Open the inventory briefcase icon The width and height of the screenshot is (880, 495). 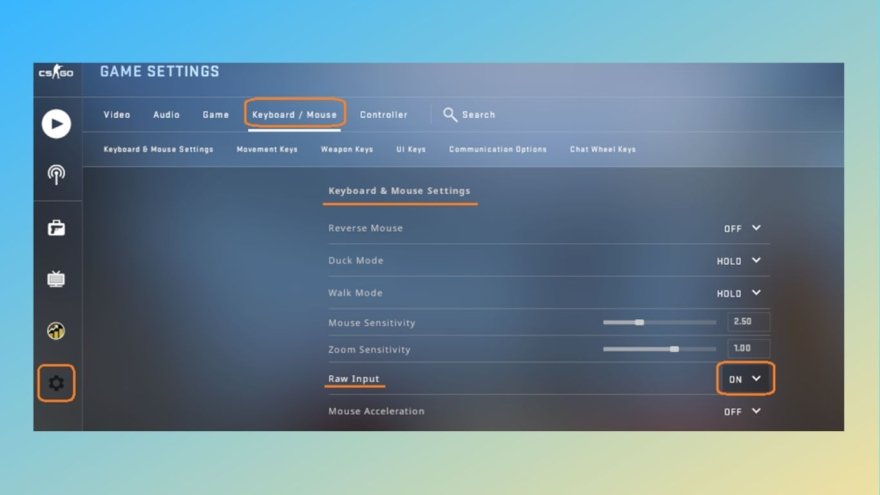pos(56,228)
